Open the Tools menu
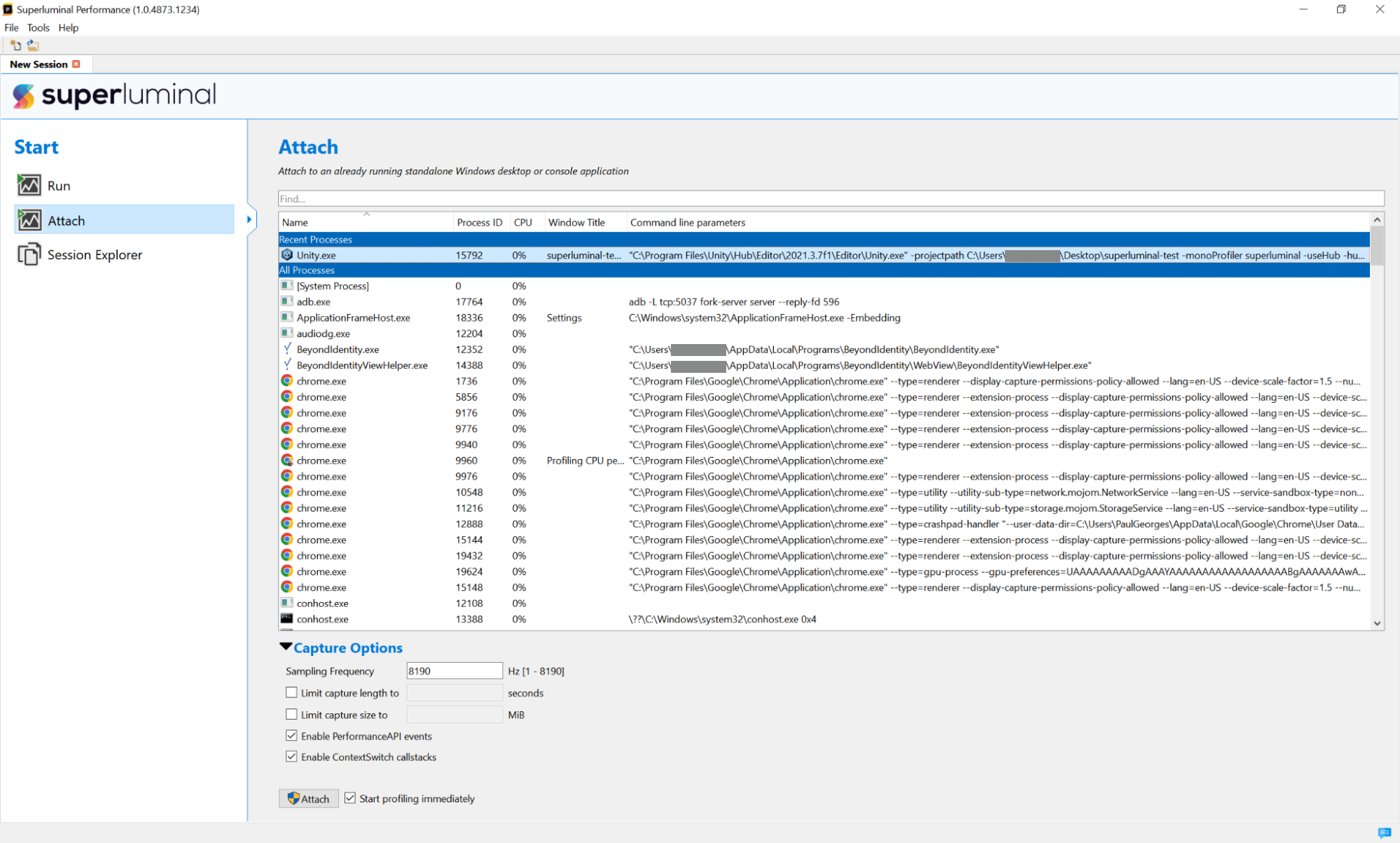The image size is (1400, 843). point(38,28)
